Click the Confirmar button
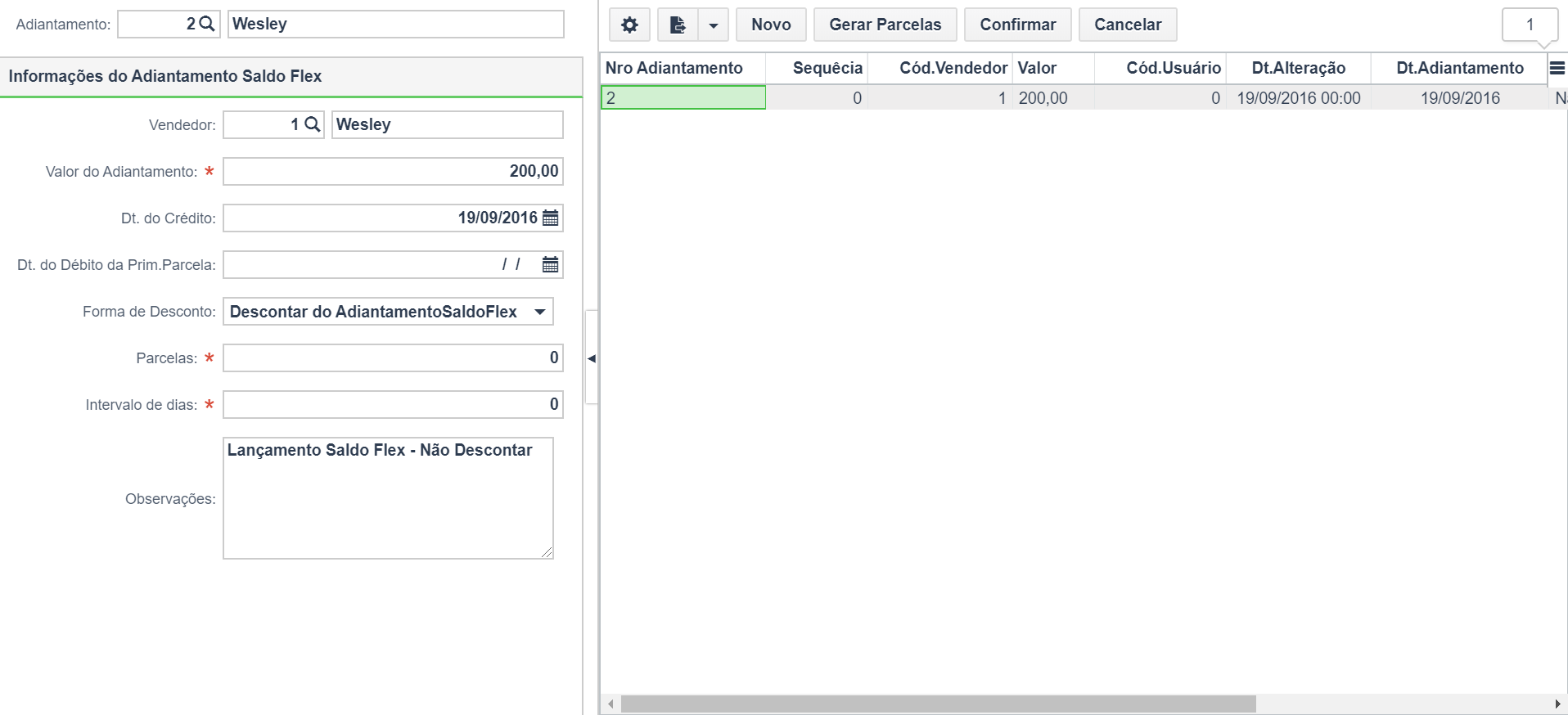 (x=1017, y=25)
